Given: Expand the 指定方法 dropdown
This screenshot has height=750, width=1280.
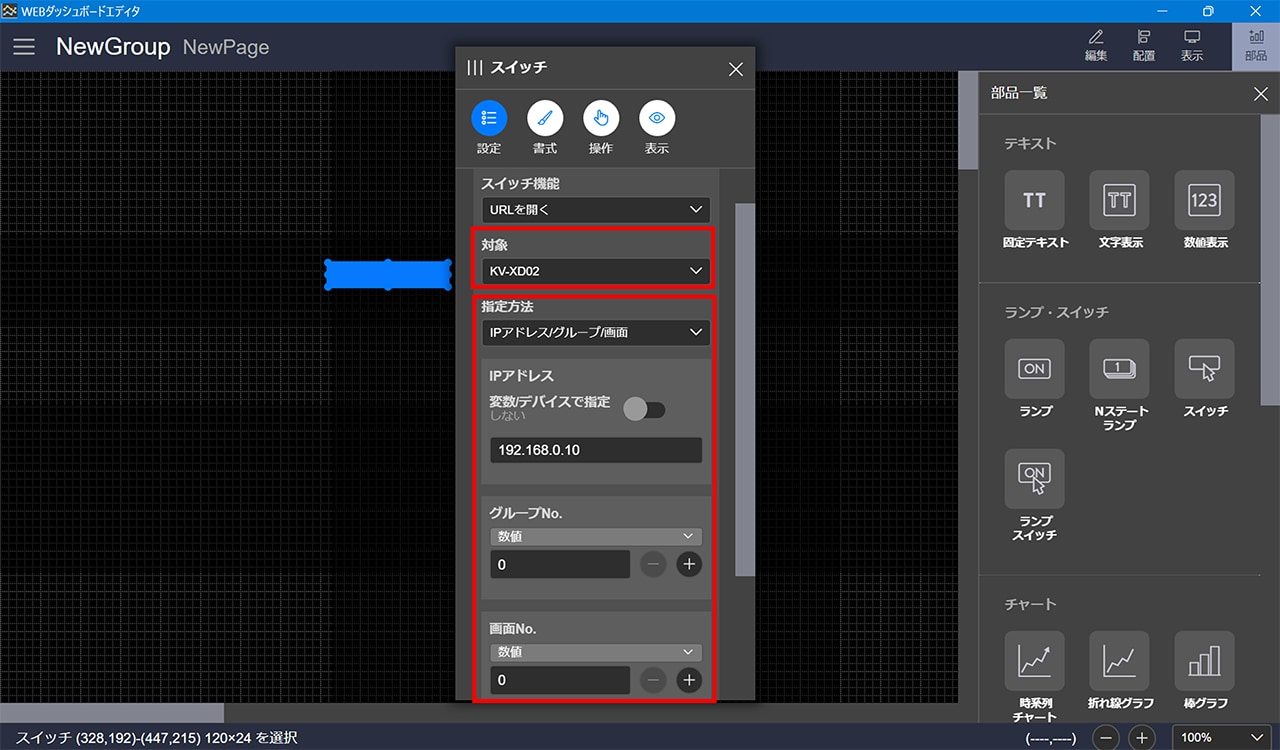Looking at the screenshot, I should tap(595, 332).
